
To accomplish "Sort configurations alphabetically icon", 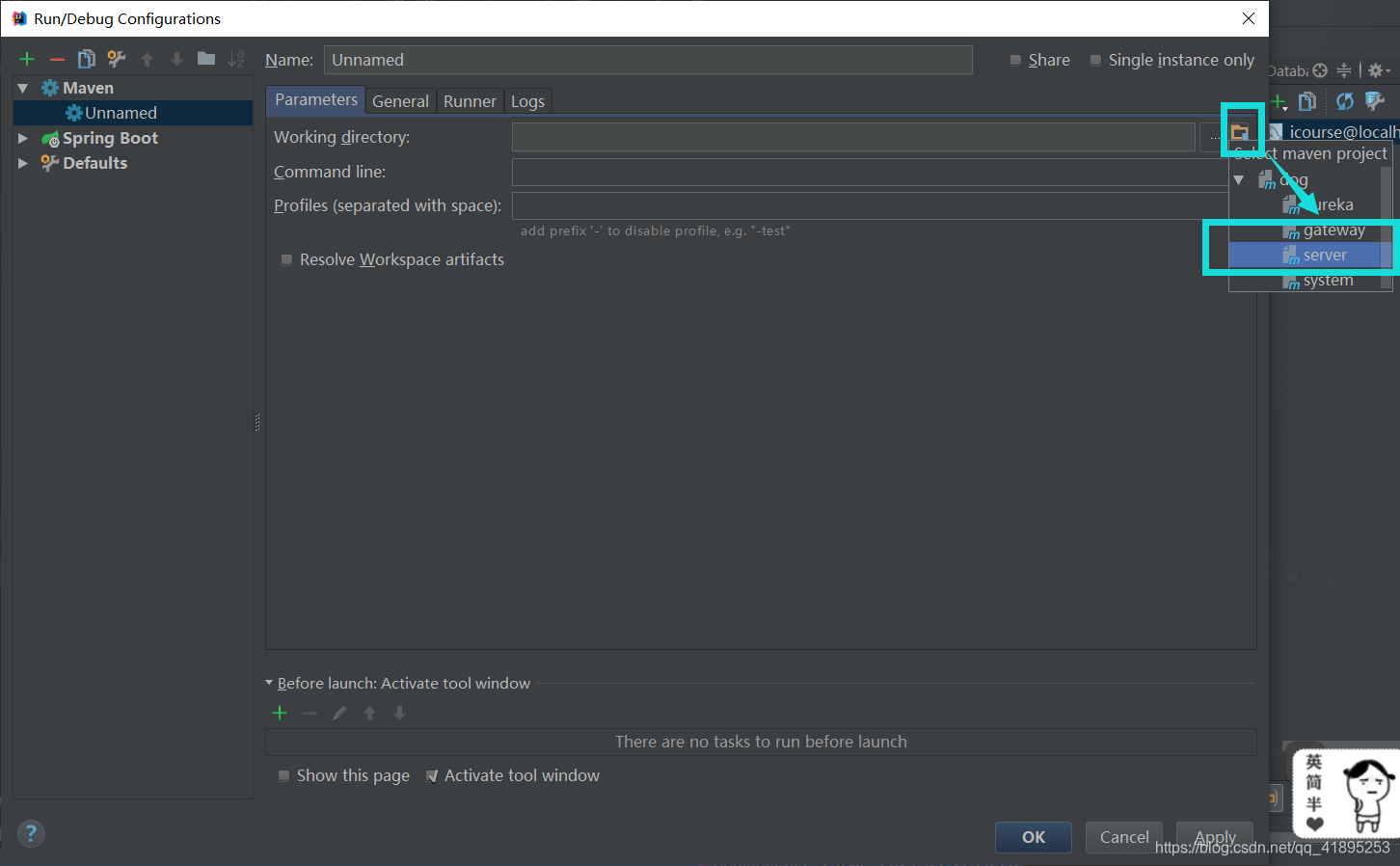I will point(236,59).
